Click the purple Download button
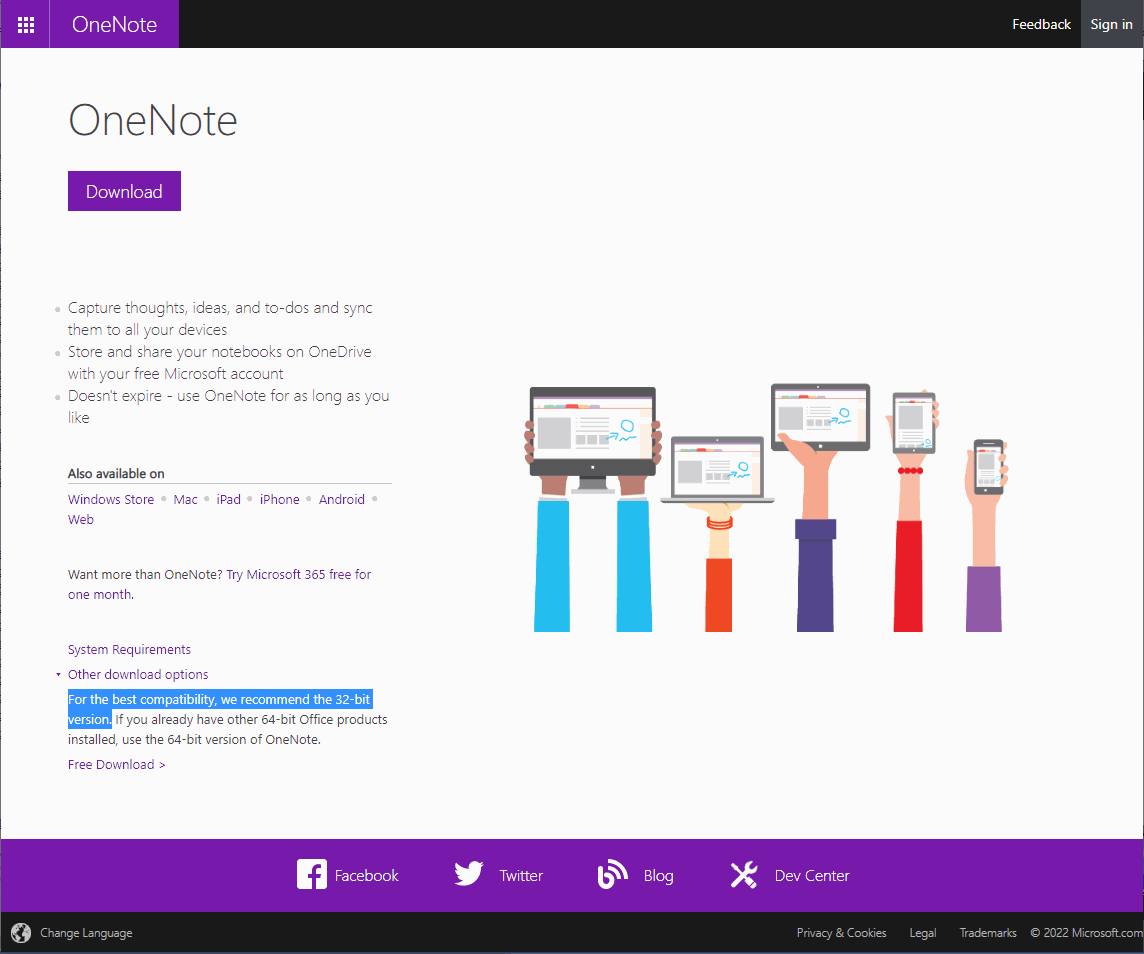The height and width of the screenshot is (954, 1144). [x=124, y=191]
